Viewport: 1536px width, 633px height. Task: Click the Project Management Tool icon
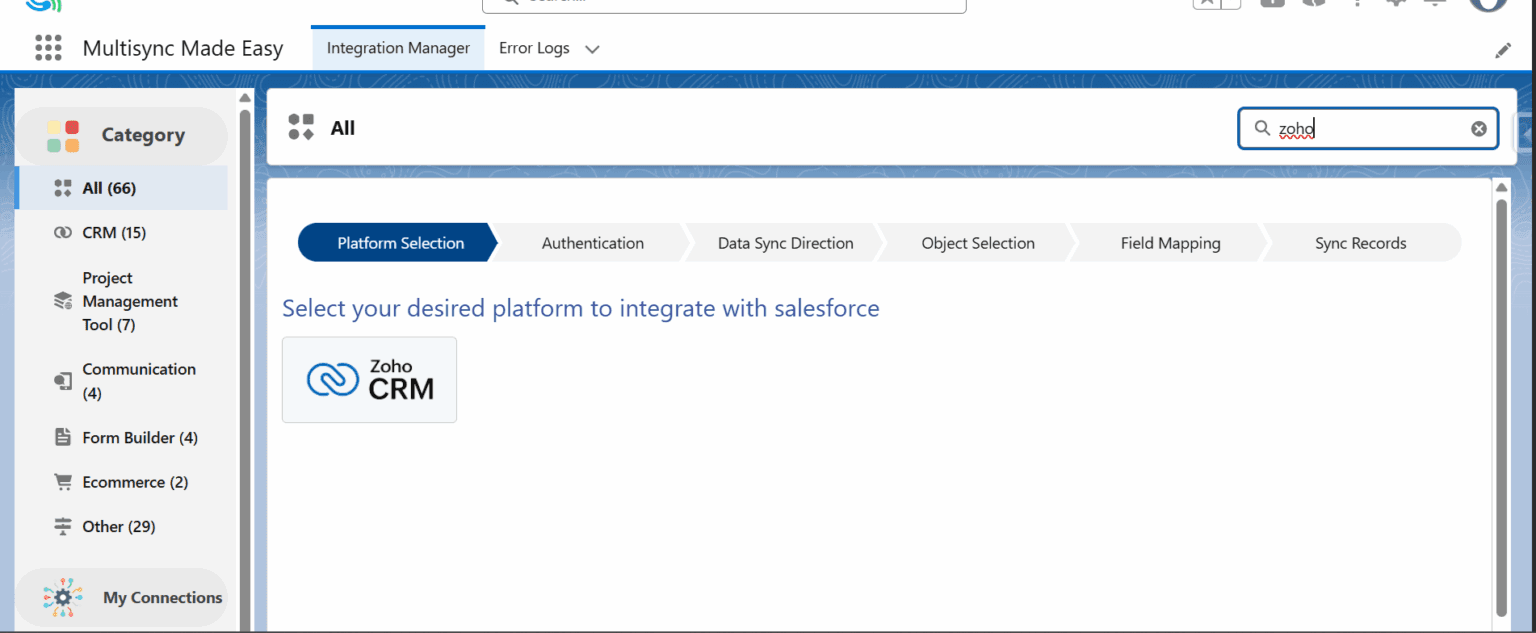(x=63, y=301)
